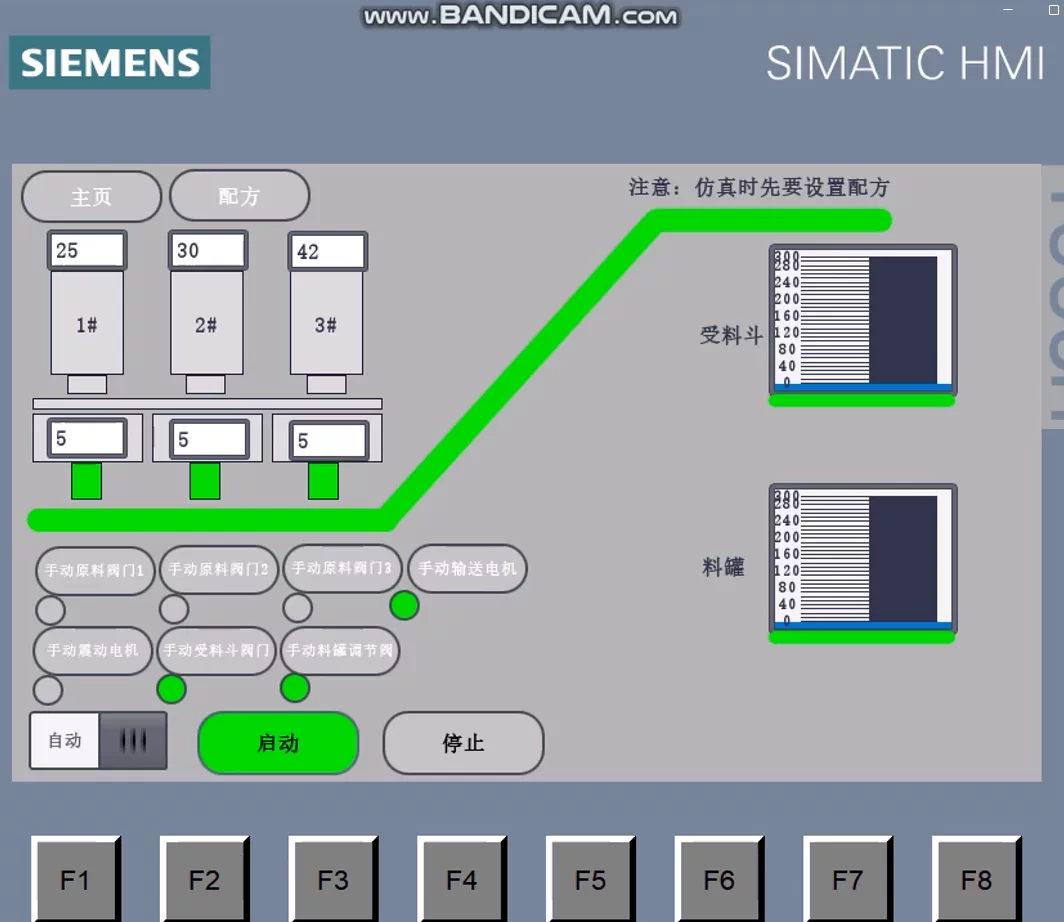Click the SIMATIC HMI title text

pyautogui.click(x=906, y=64)
